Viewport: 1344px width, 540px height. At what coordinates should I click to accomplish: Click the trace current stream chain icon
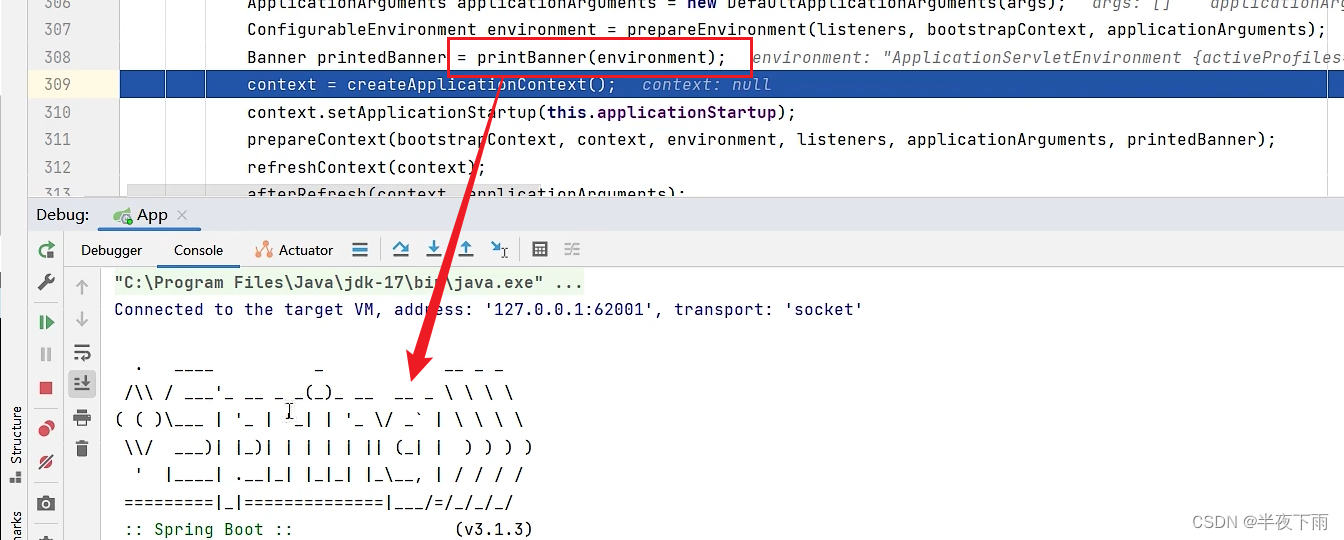pyautogui.click(x=572, y=249)
